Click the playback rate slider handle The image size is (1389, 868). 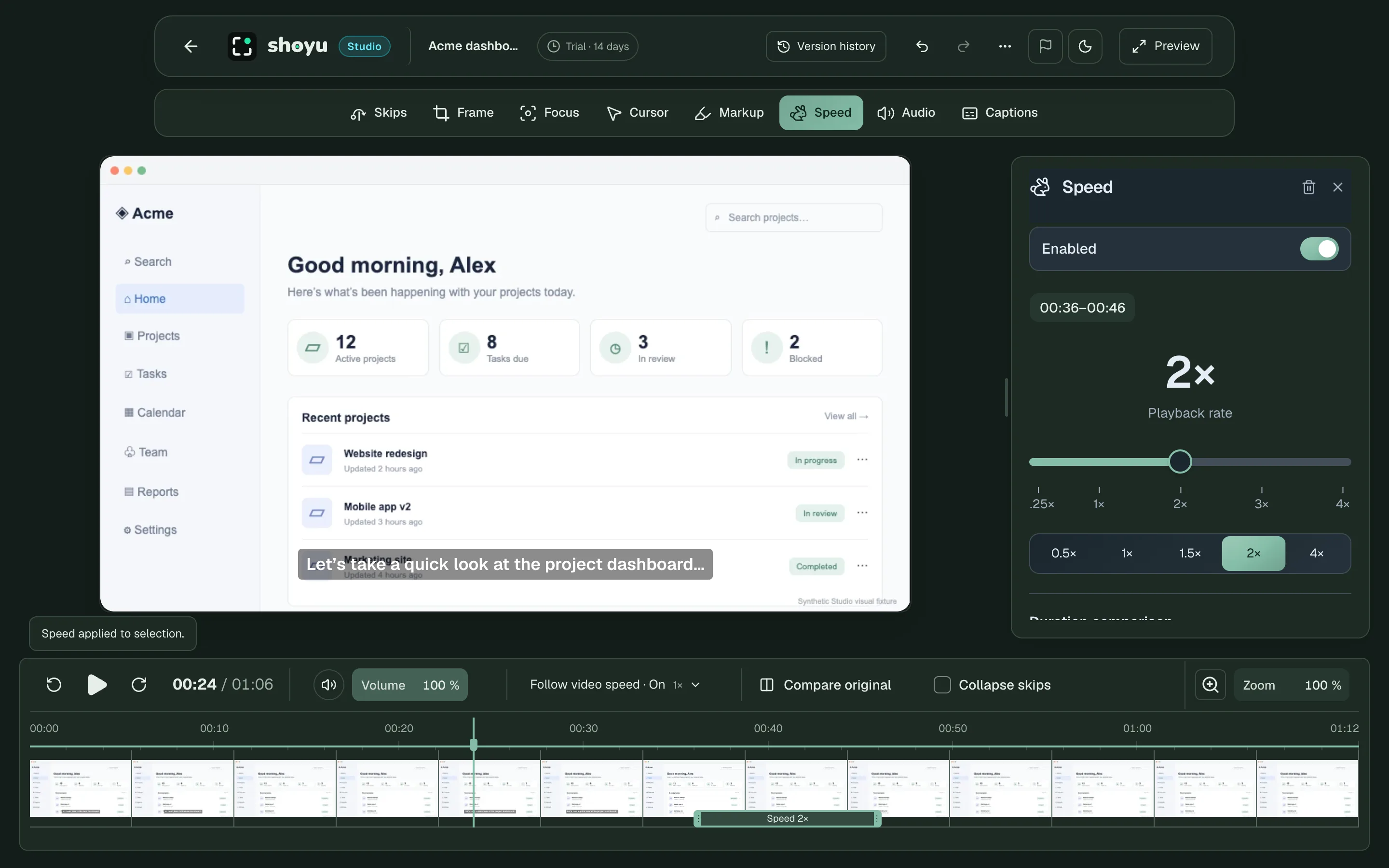coord(1180,461)
